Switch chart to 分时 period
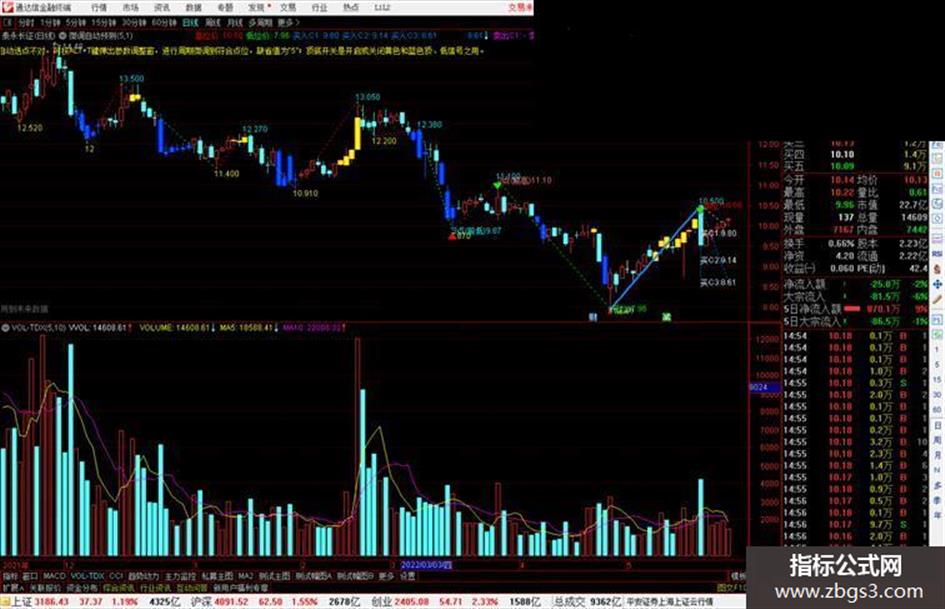 (x=26, y=22)
